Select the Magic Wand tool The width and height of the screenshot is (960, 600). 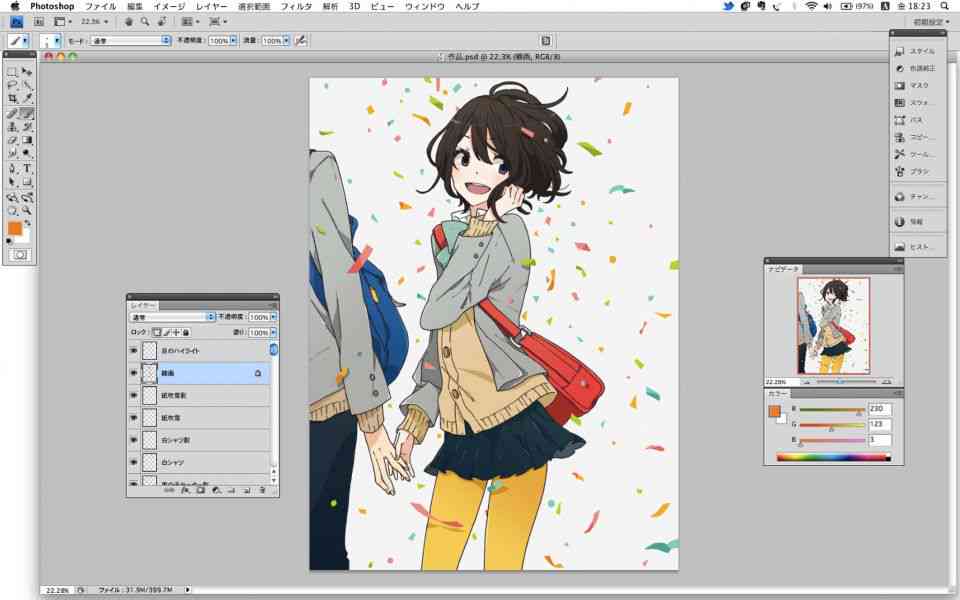pyautogui.click(x=27, y=85)
